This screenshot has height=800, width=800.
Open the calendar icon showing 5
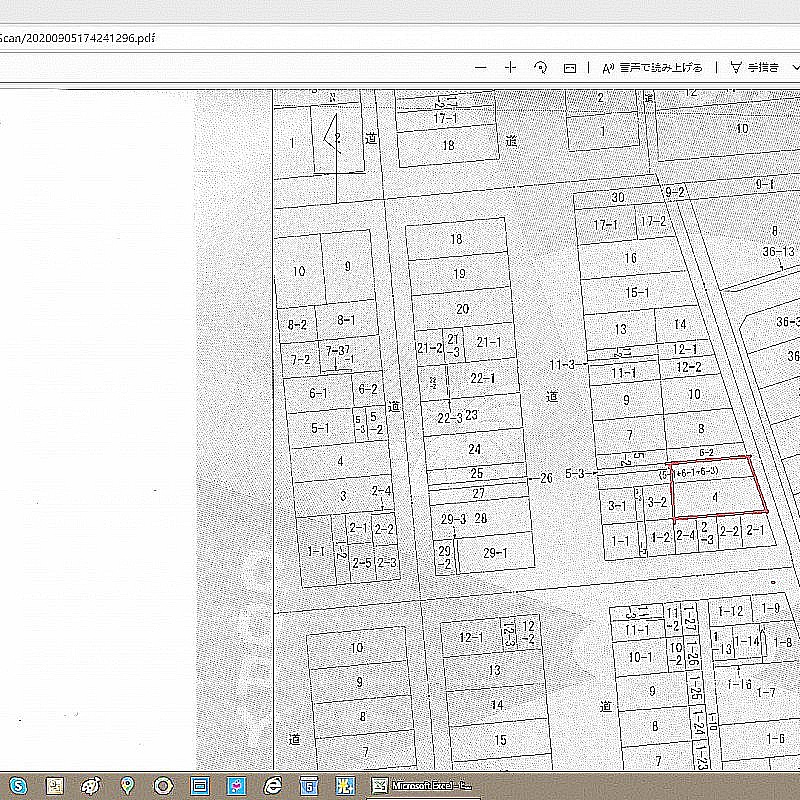308,786
